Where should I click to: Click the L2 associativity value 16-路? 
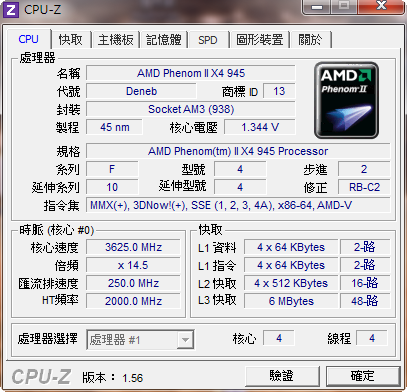pyautogui.click(x=365, y=283)
